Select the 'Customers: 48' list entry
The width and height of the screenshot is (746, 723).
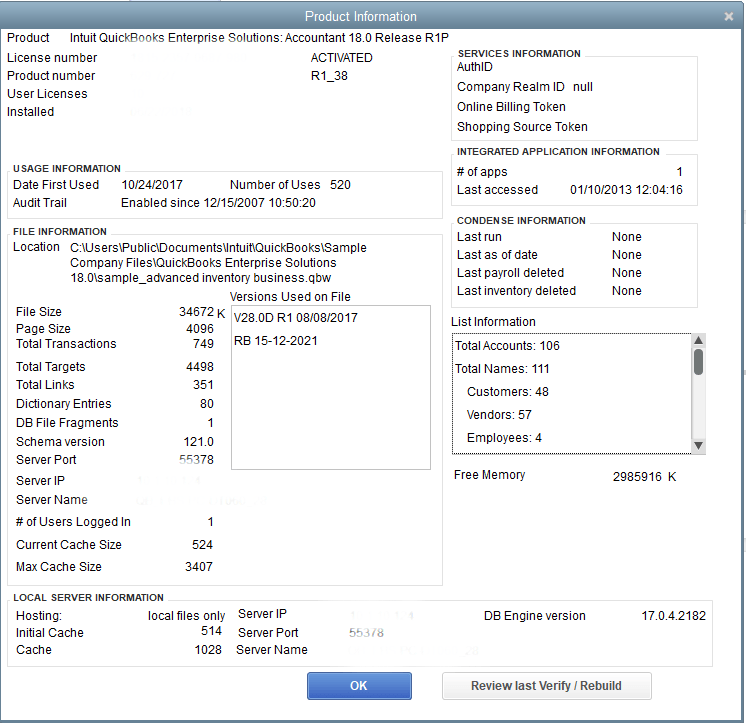point(508,391)
